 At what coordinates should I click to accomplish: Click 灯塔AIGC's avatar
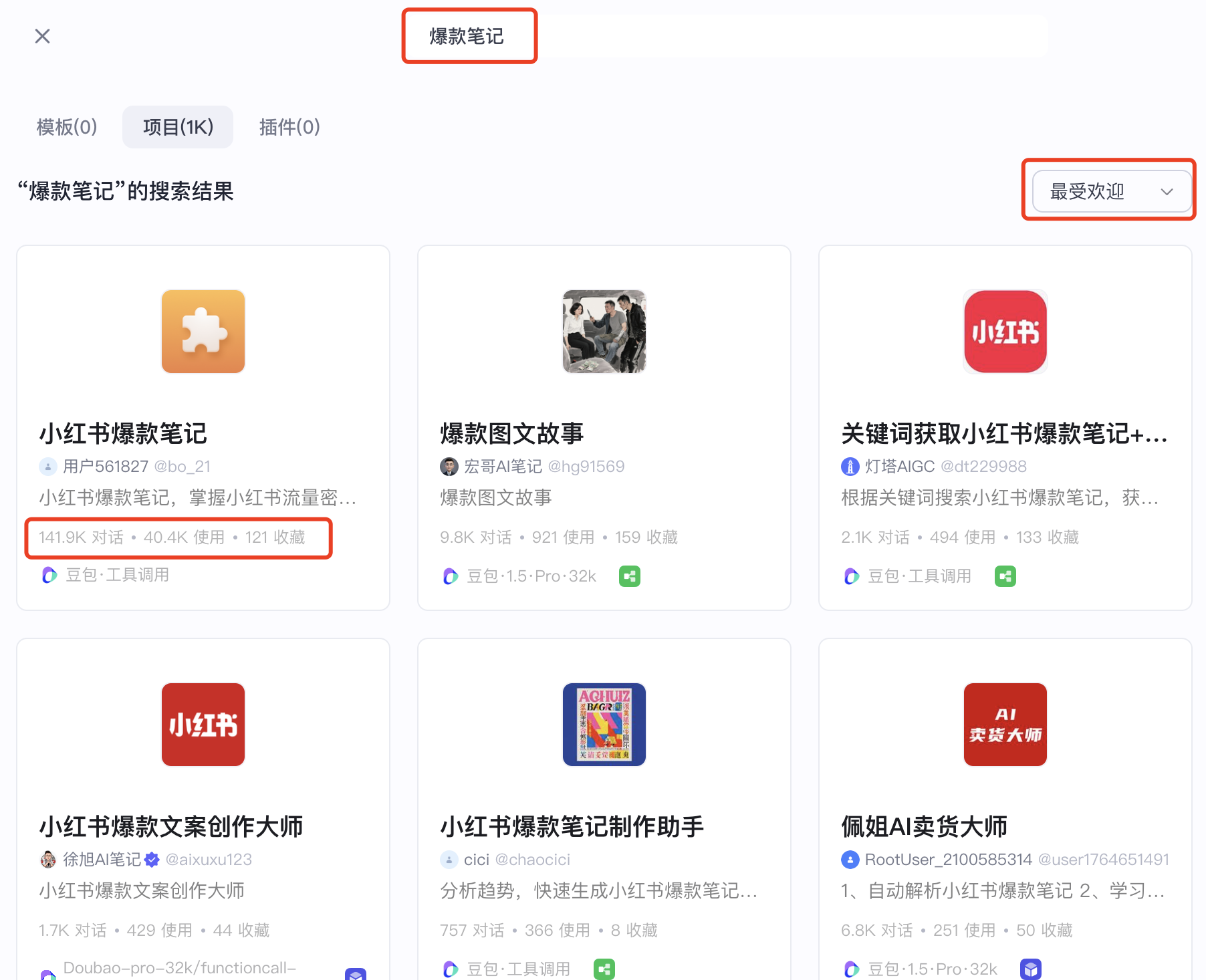coord(850,466)
